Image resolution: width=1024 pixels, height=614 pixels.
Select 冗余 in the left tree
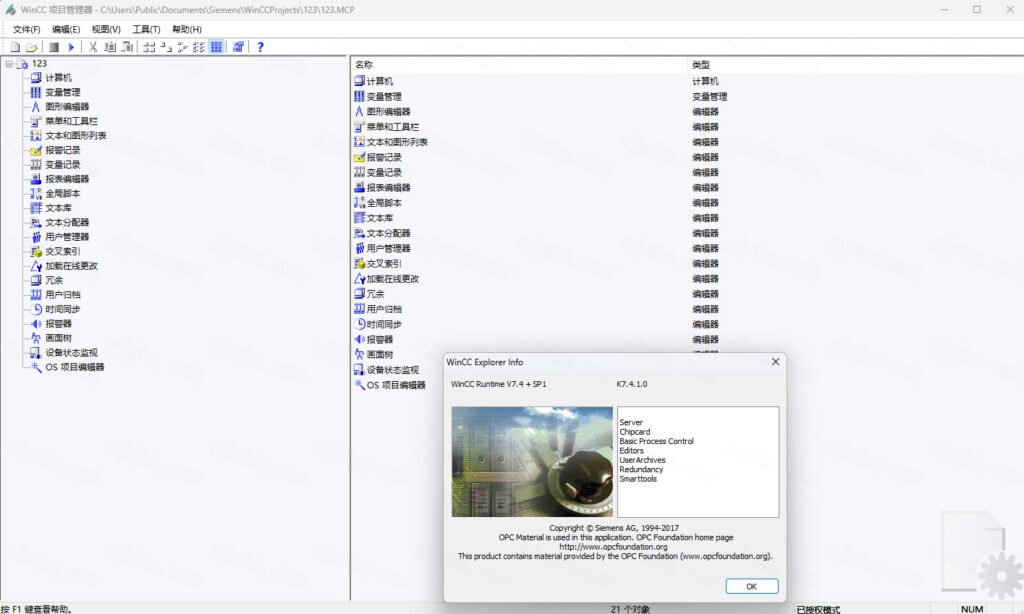54,280
